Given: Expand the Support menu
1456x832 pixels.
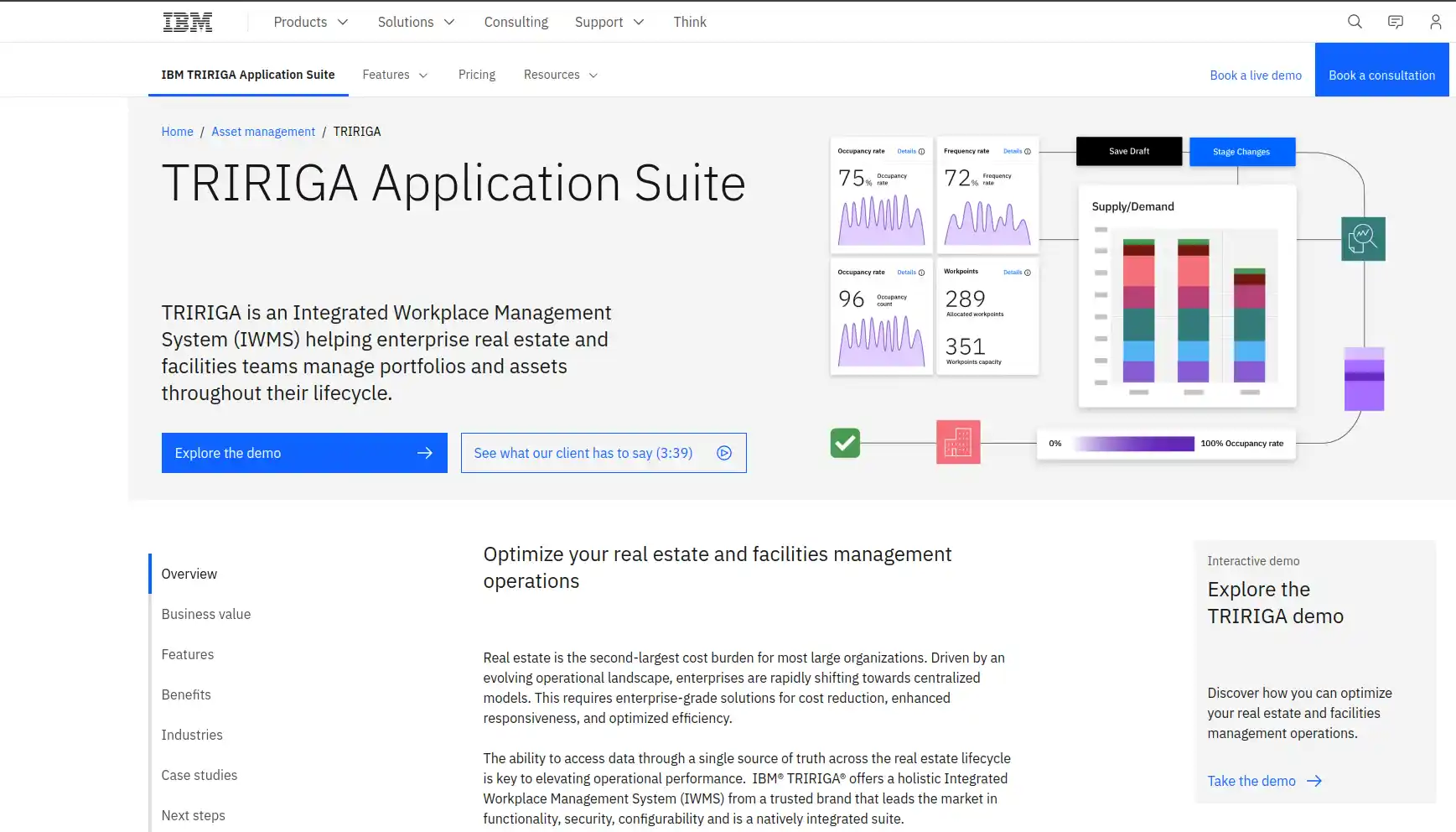Looking at the screenshot, I should [x=609, y=22].
